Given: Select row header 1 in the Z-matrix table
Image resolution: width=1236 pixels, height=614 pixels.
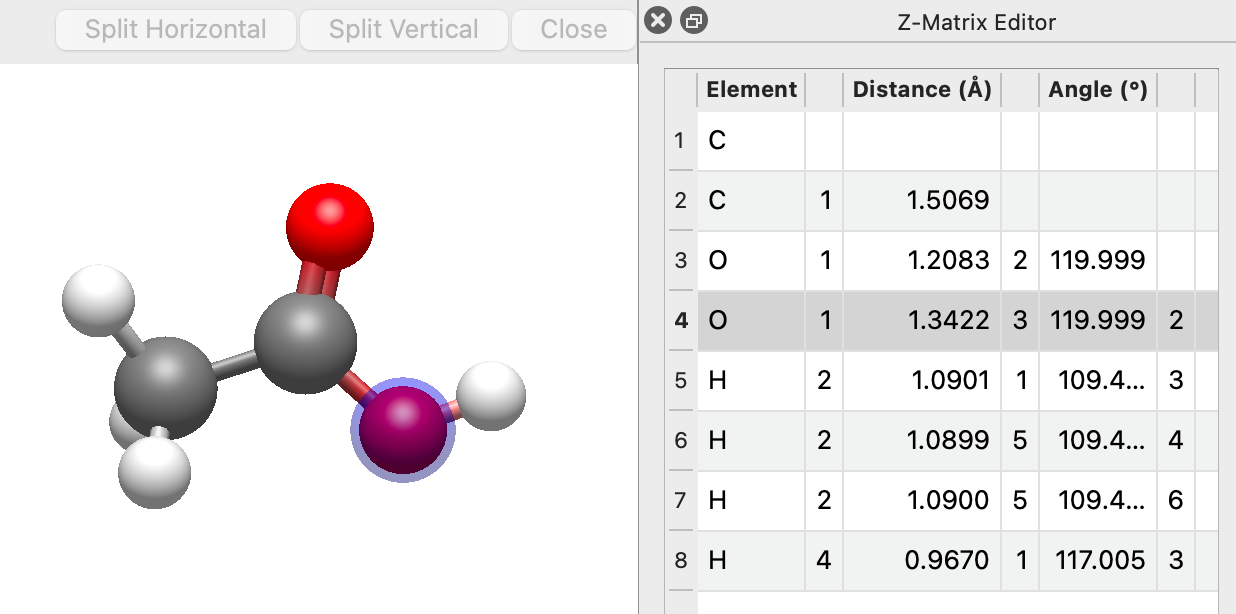Looking at the screenshot, I should point(681,140).
